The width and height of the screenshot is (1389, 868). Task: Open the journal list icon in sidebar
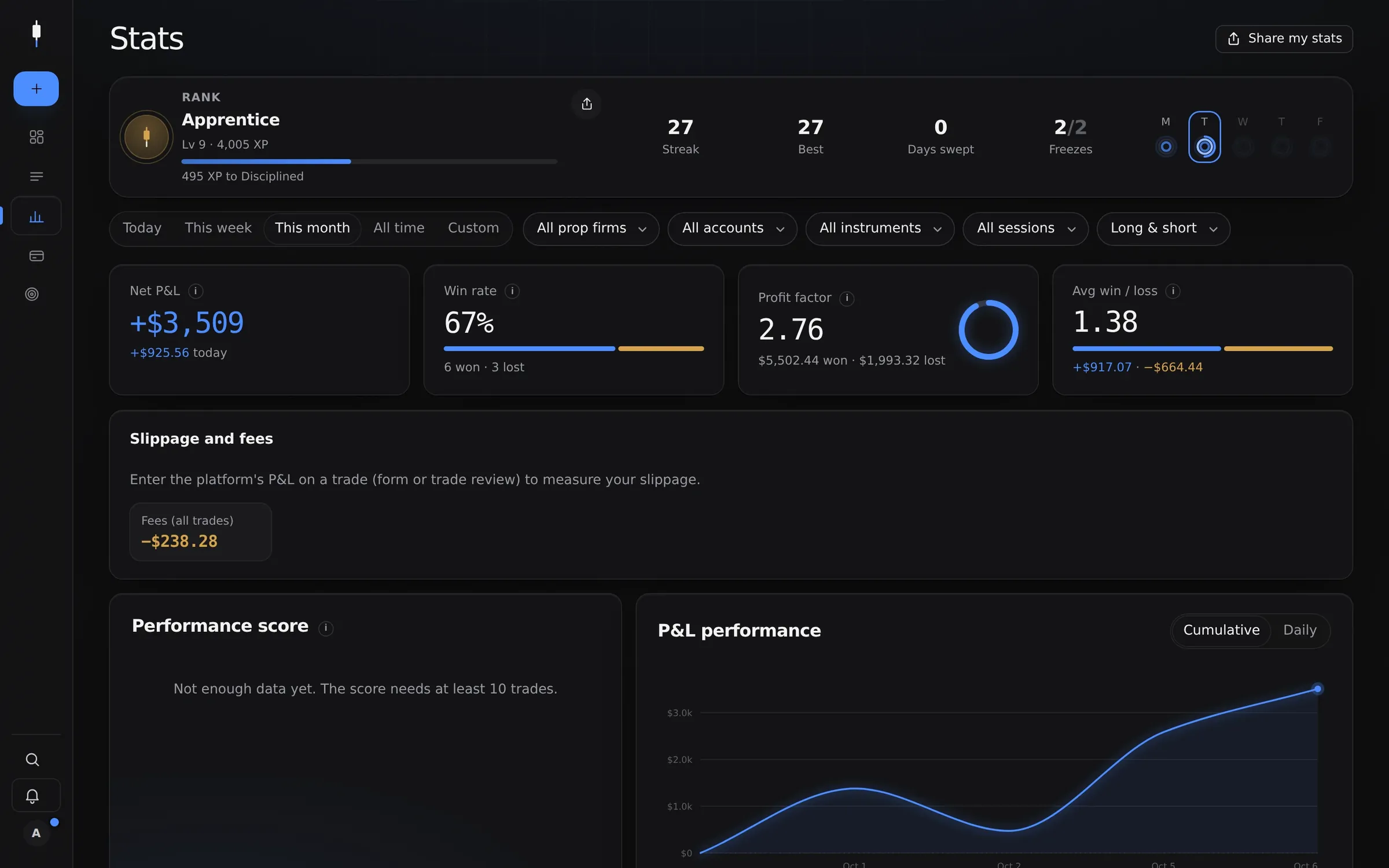point(36,176)
